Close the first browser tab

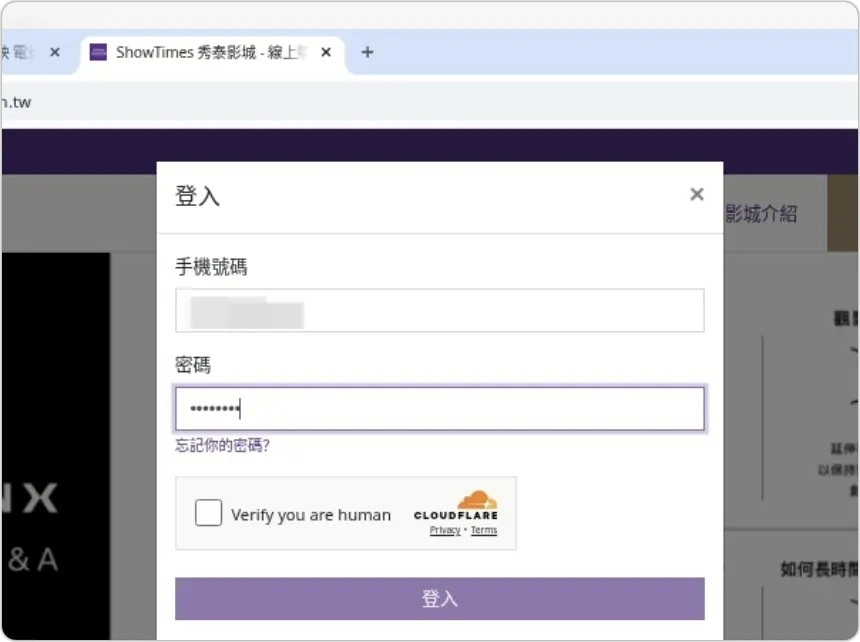[55, 52]
